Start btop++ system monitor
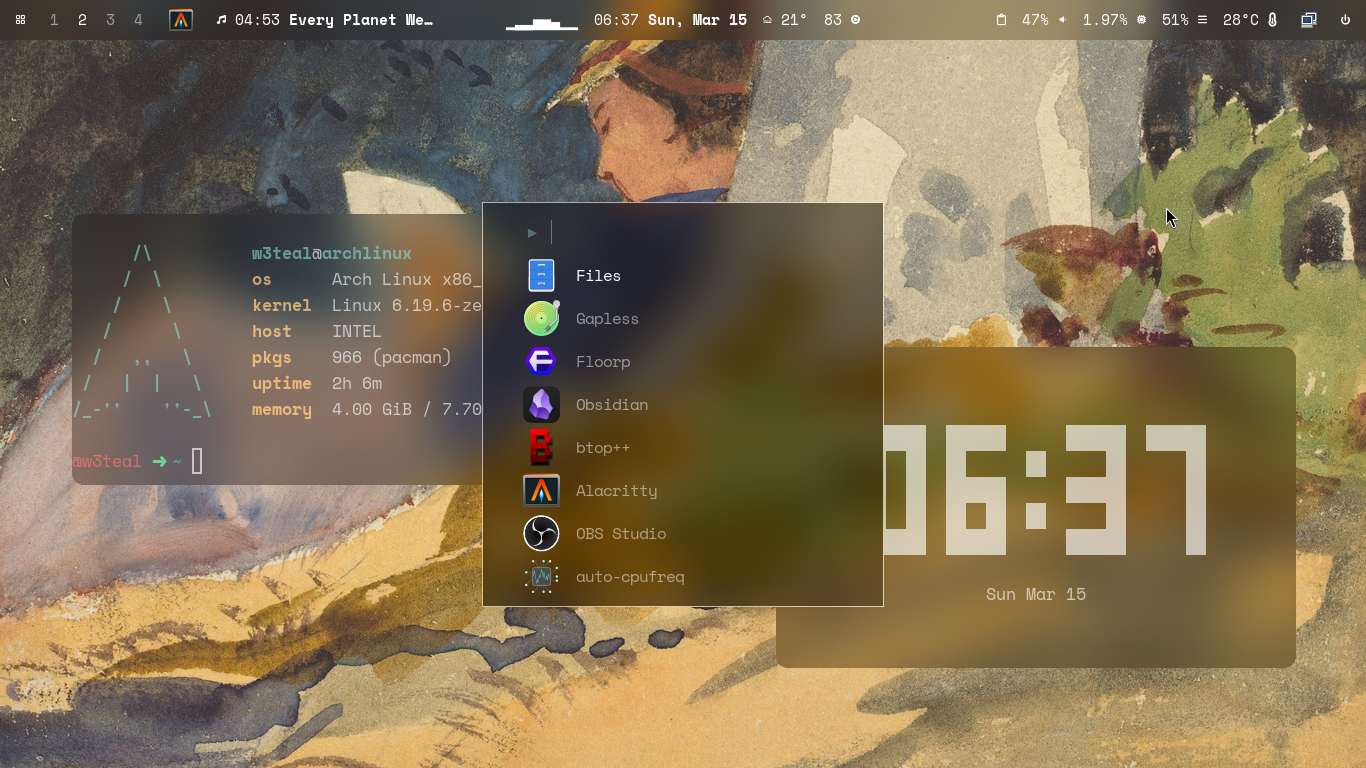The image size is (1366, 768). click(x=602, y=448)
